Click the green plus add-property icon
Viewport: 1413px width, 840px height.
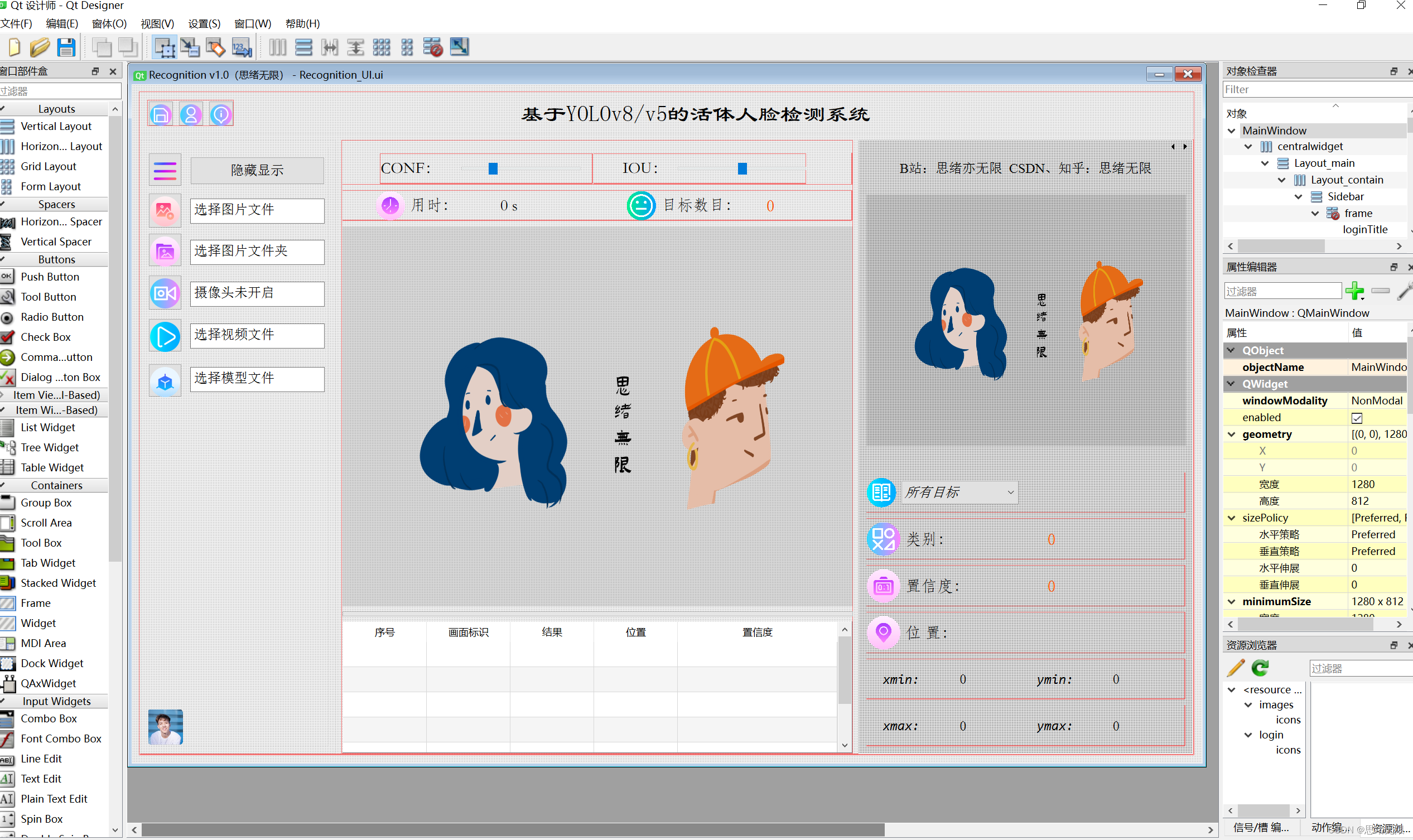click(x=1354, y=291)
